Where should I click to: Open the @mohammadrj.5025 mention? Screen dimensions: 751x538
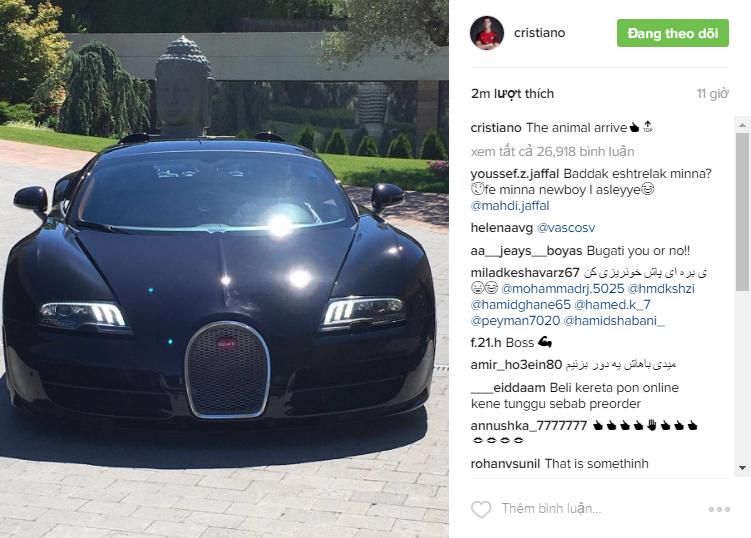point(562,288)
